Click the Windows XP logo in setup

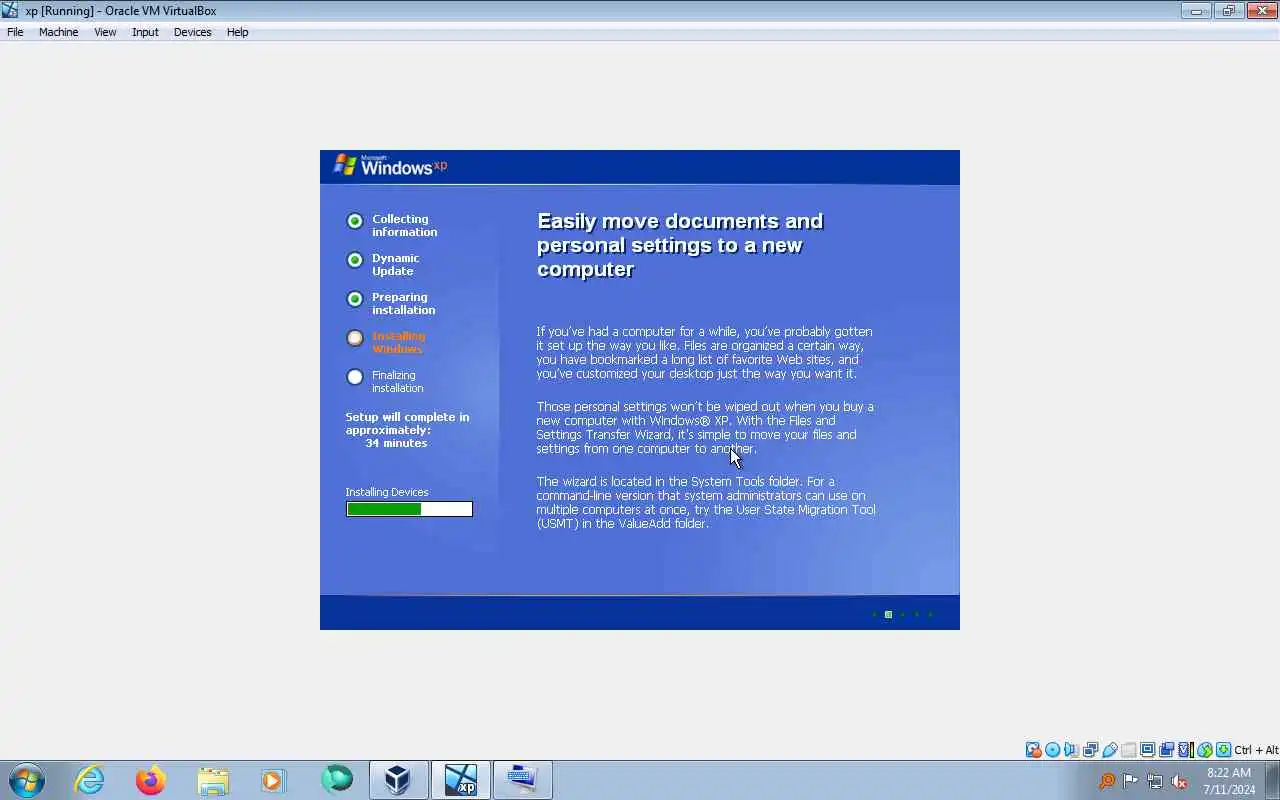(390, 166)
